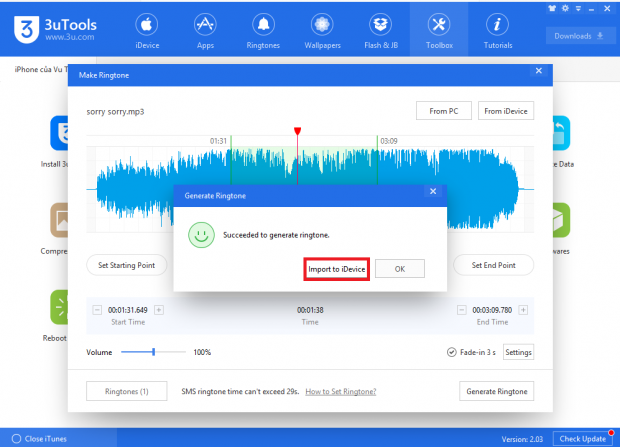This screenshot has height=447, width=620.
Task: Click the red playhead marker on waveform
Action: 297,131
